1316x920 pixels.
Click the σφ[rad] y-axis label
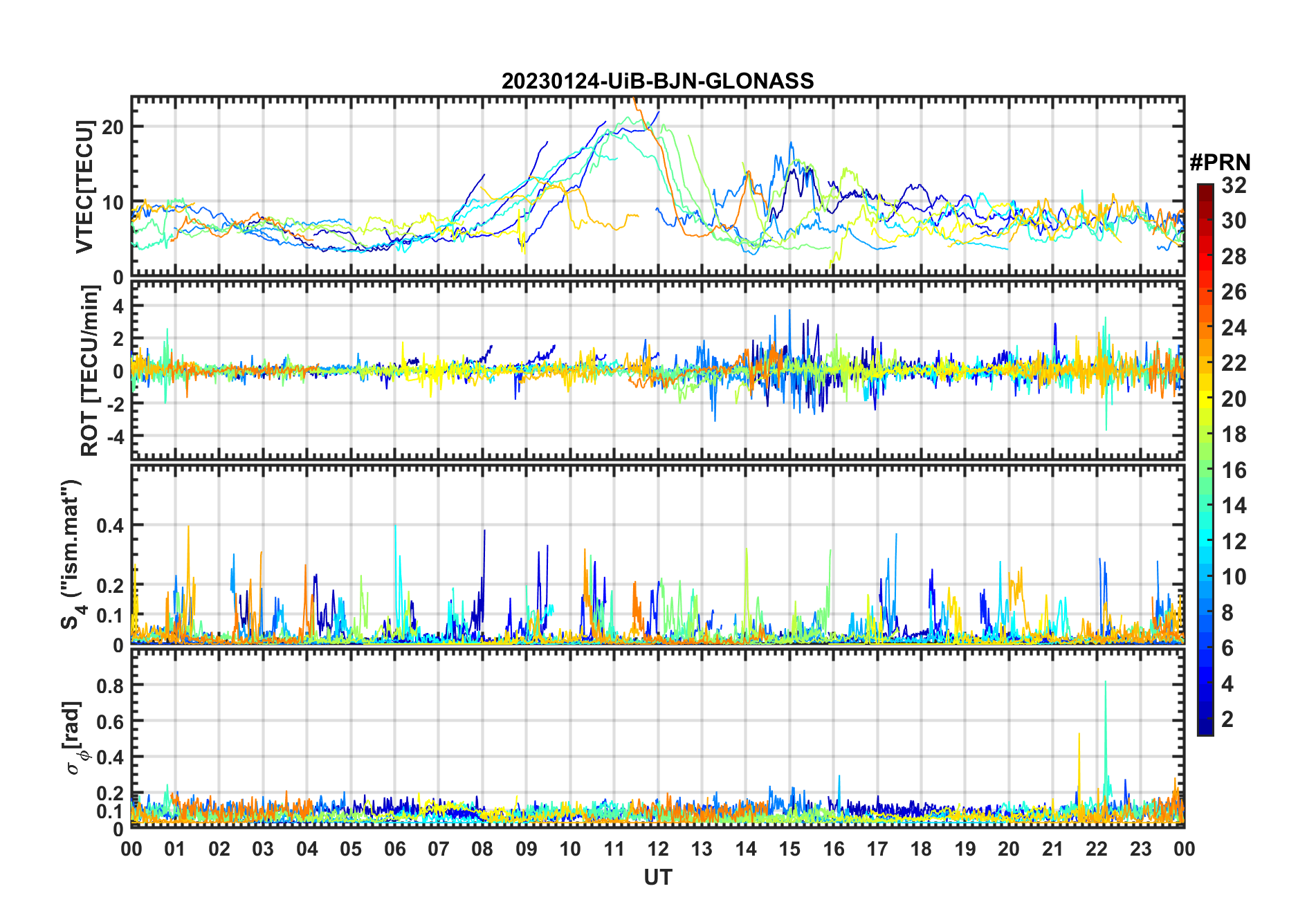point(74,737)
